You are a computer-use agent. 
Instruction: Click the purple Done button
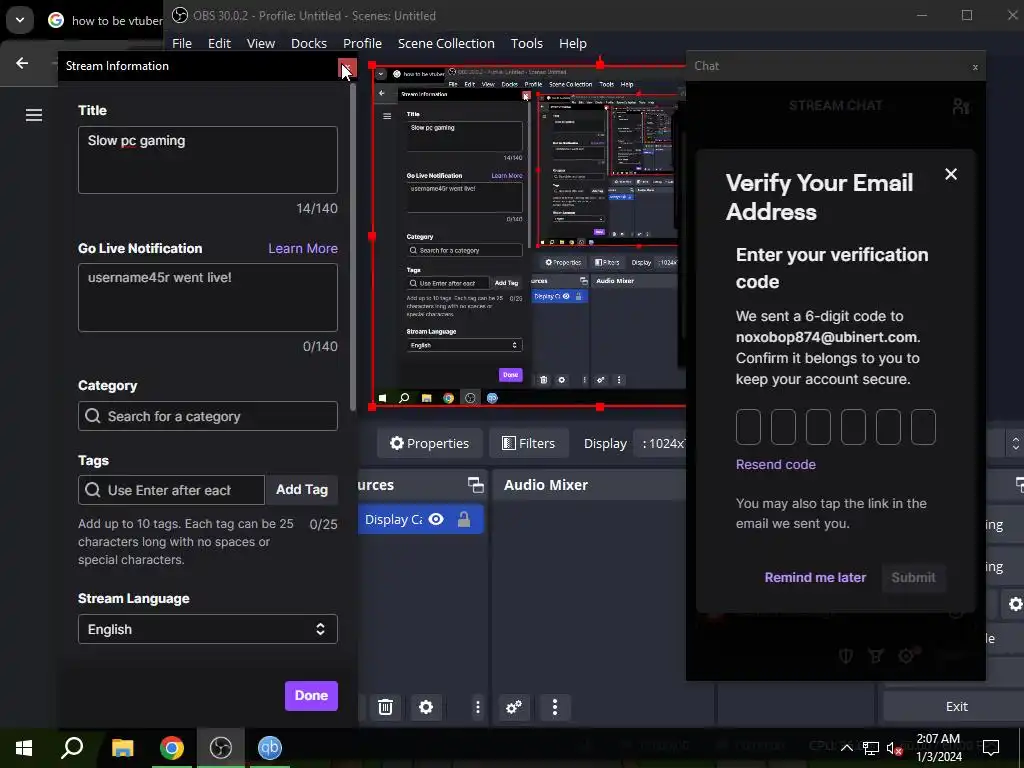click(311, 696)
